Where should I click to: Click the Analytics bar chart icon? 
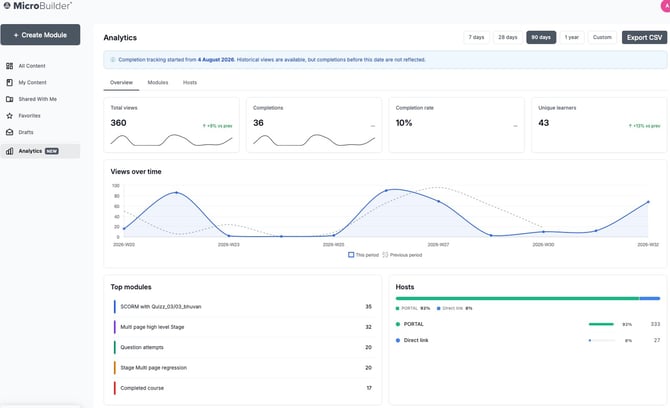[9, 151]
